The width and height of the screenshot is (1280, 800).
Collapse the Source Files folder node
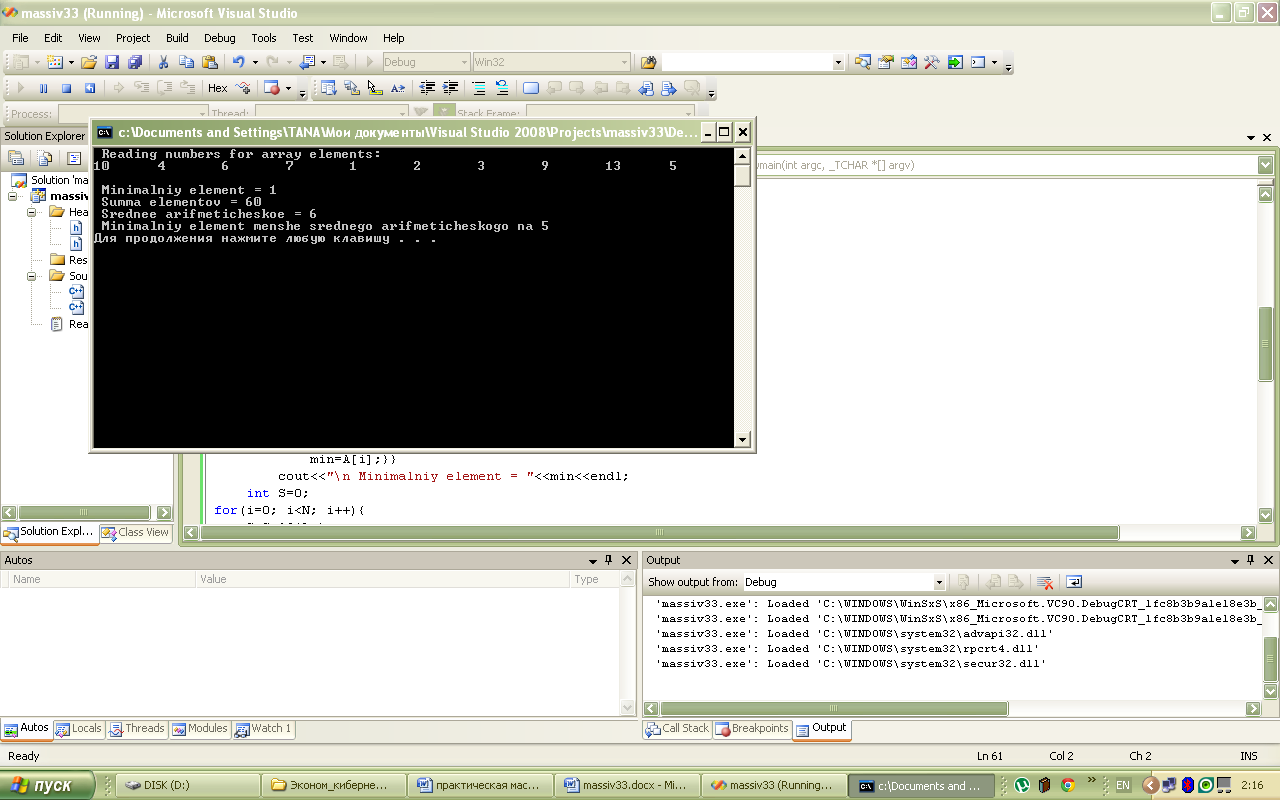click(x=31, y=276)
